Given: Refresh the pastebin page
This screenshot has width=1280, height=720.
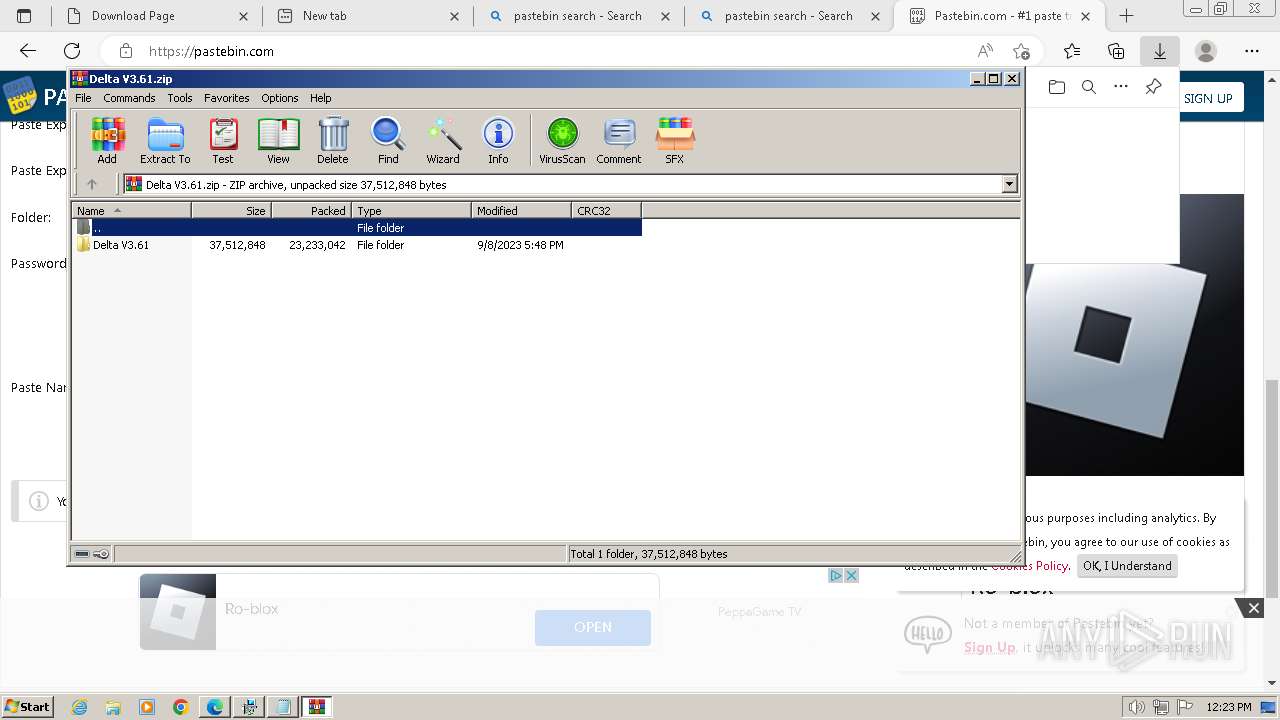Looking at the screenshot, I should 72,51.
